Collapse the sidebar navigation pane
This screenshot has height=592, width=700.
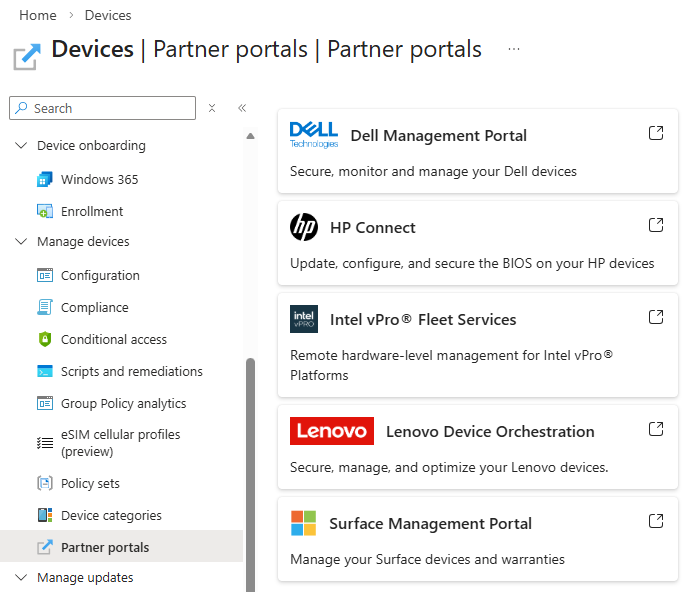click(x=242, y=108)
